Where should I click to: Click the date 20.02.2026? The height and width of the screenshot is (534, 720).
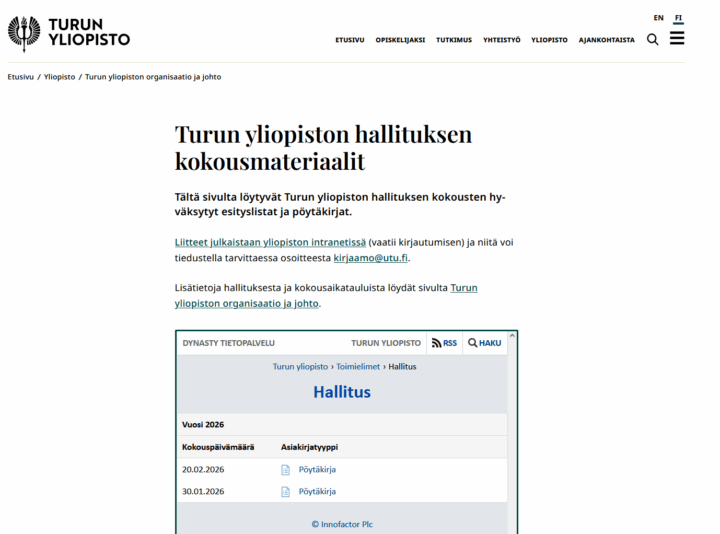(x=203, y=469)
